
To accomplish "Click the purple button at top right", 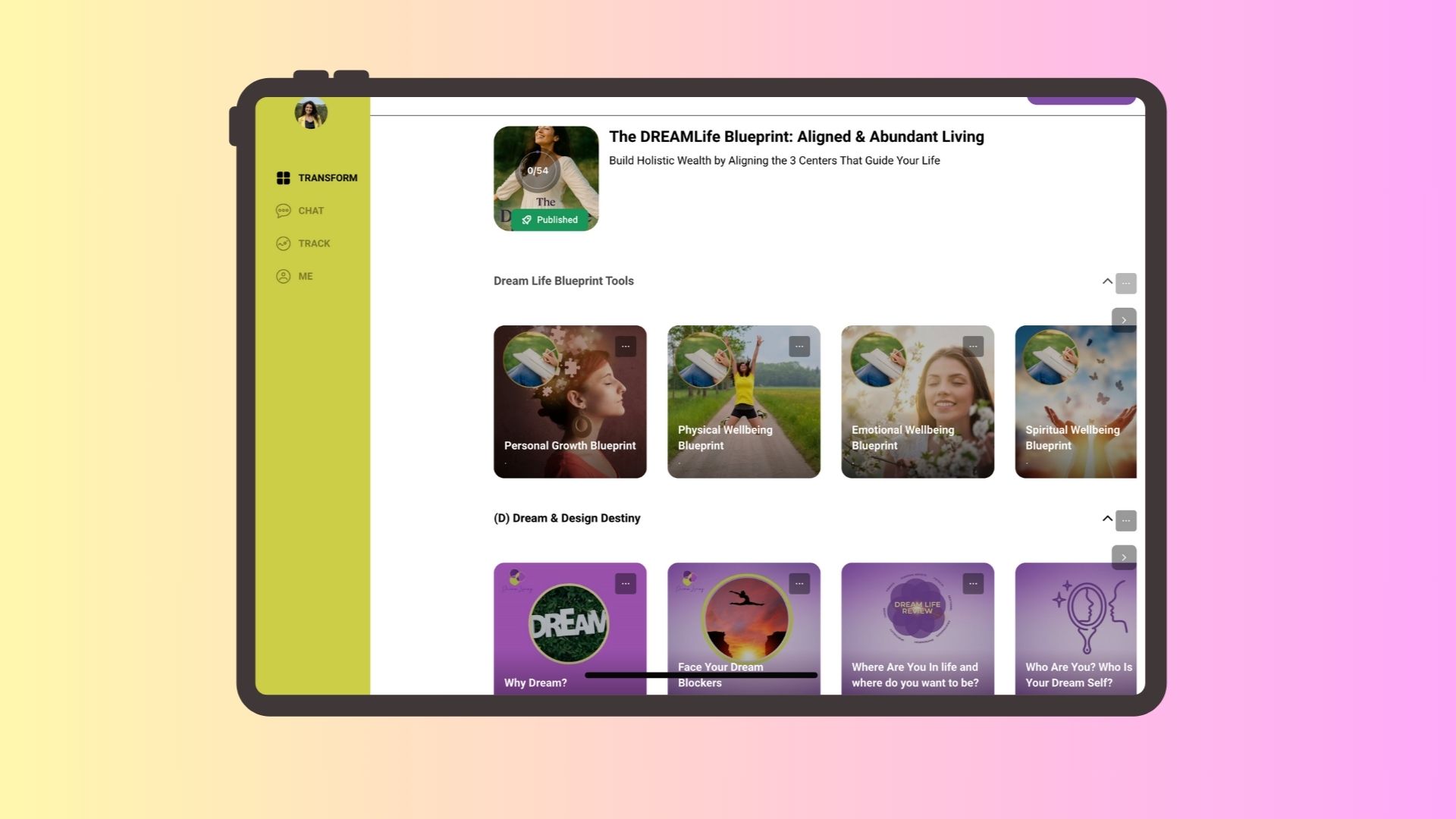I will point(1081,100).
